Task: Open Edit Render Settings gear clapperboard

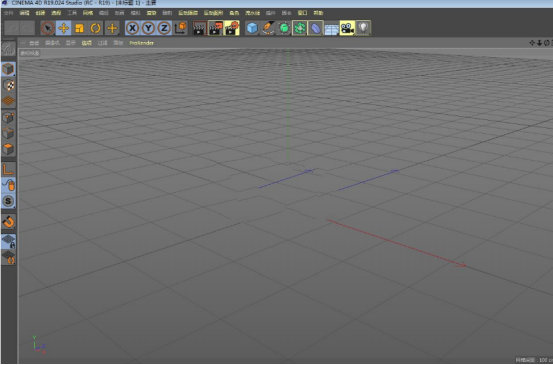Action: point(232,28)
